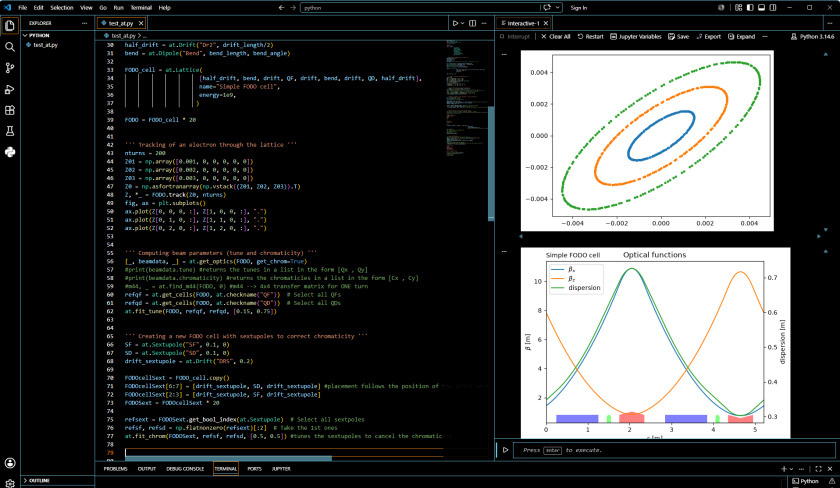This screenshot has height=488, width=840.
Task: Open the Search view in activity bar
Action: coord(10,47)
